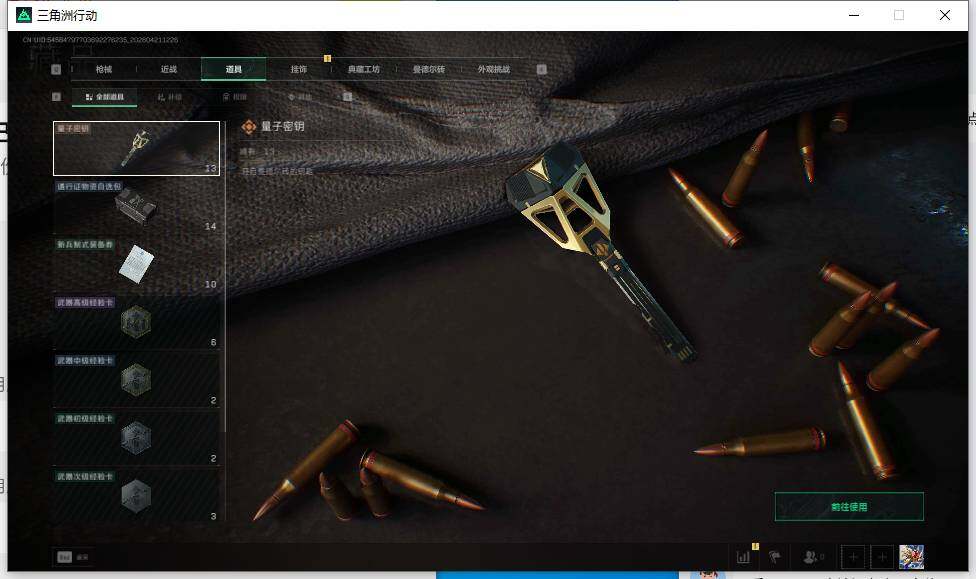Open the third item filter sub-tab
Screen dimensions: 976x579
coord(235,97)
